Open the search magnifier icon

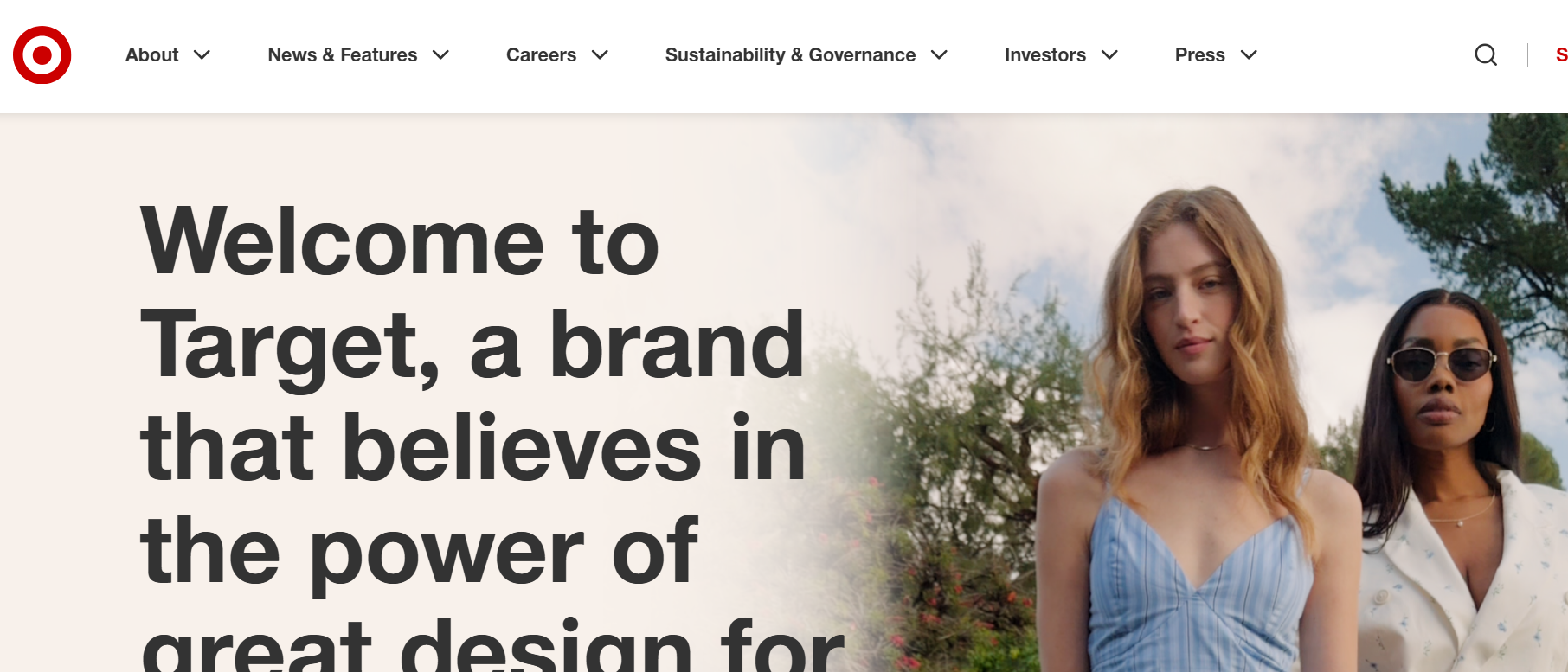point(1486,54)
